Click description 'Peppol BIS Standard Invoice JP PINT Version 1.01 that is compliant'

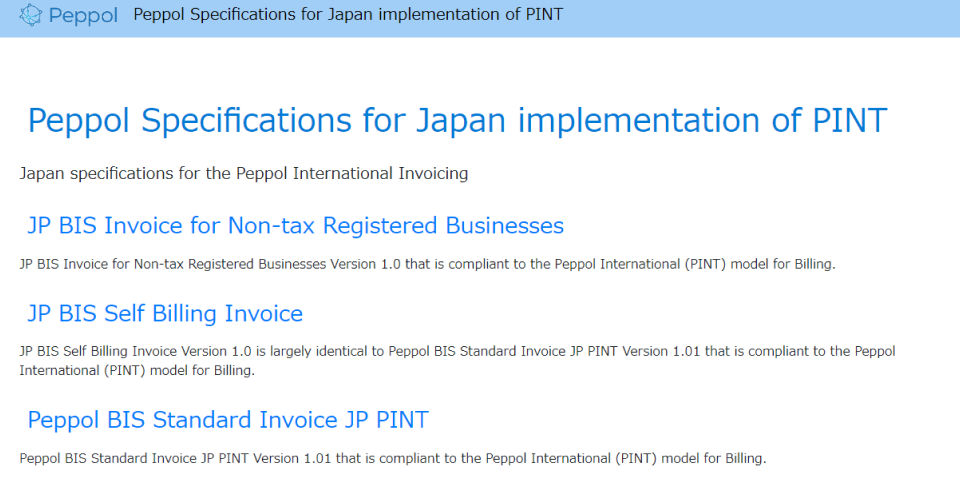point(229,458)
